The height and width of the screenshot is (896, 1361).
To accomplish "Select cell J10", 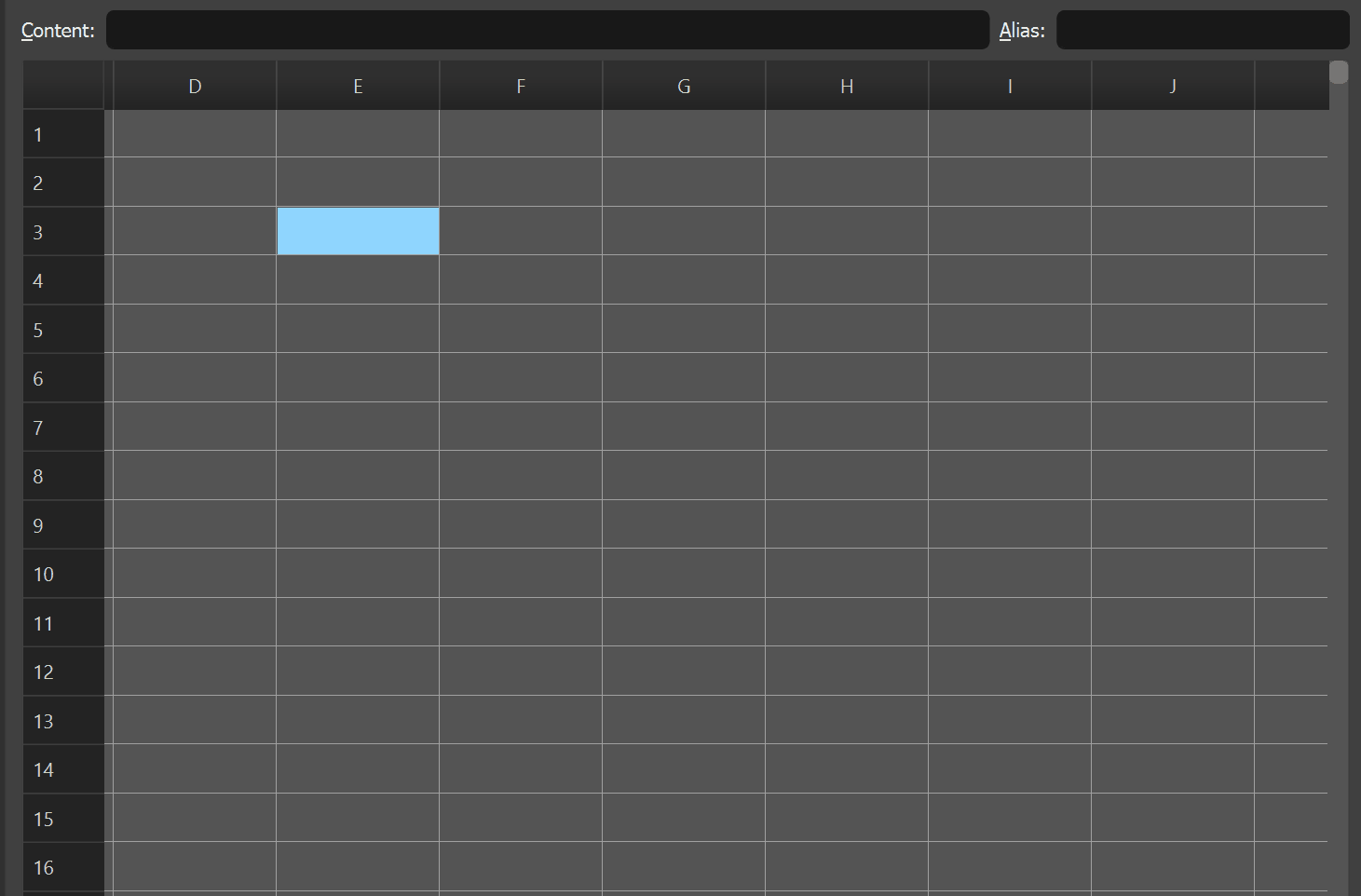I will click(x=1173, y=574).
